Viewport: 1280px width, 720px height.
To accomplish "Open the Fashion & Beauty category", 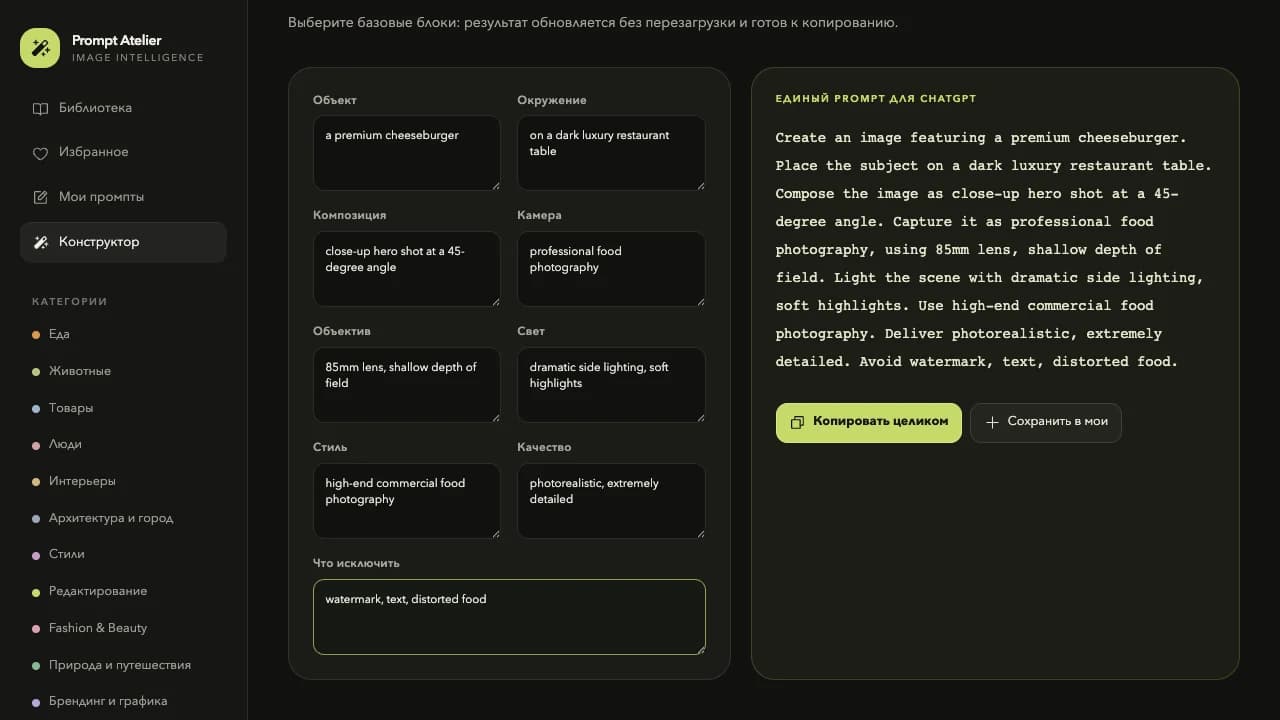I will [123, 628].
